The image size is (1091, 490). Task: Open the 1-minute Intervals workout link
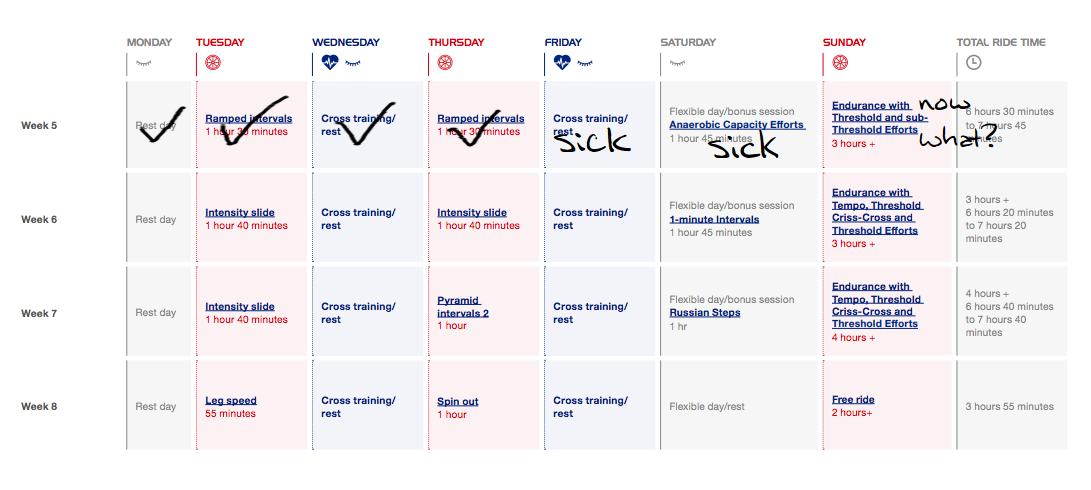tap(714, 220)
